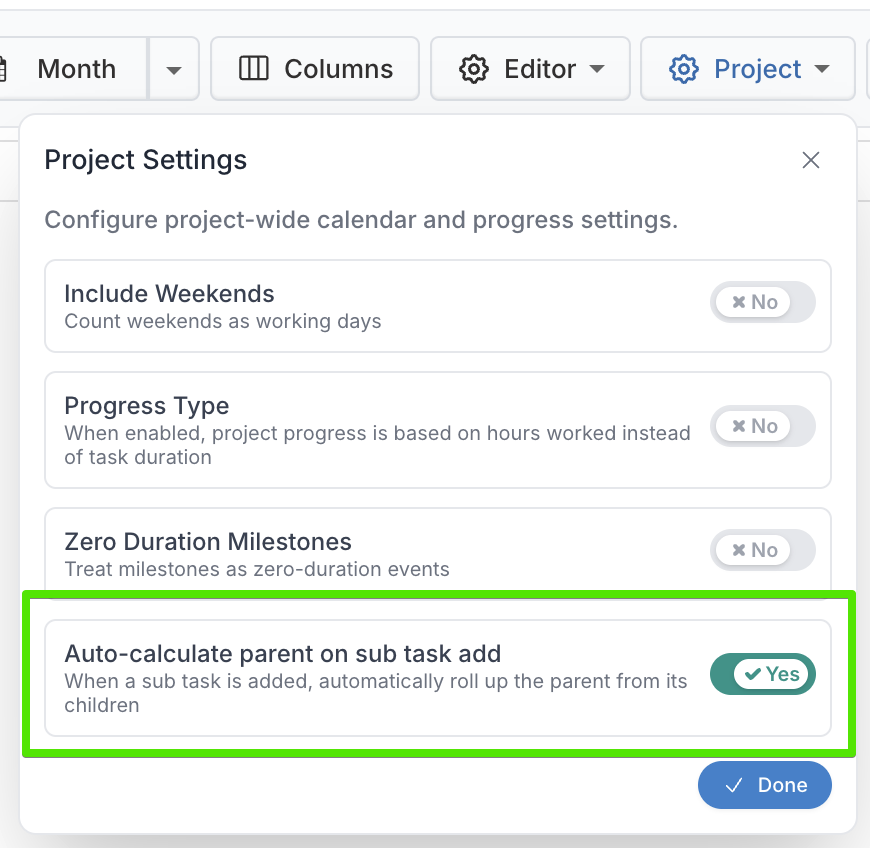Enable Zero Duration Milestones toggle

click(x=762, y=550)
